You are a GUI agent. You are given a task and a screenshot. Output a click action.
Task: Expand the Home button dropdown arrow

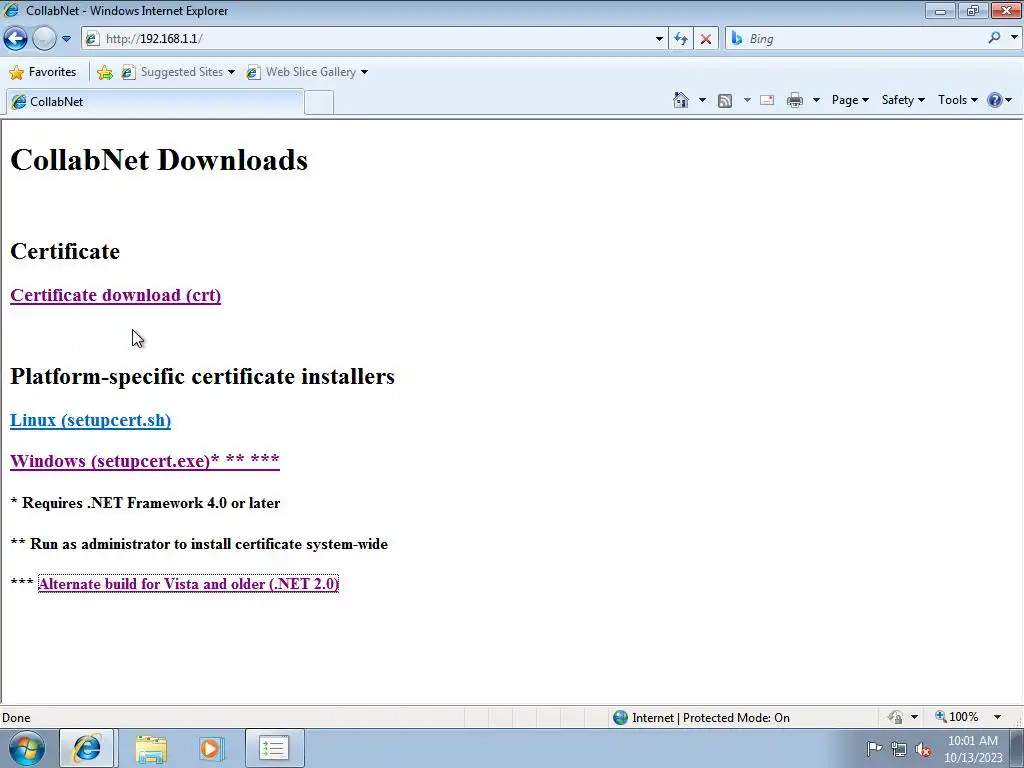702,100
